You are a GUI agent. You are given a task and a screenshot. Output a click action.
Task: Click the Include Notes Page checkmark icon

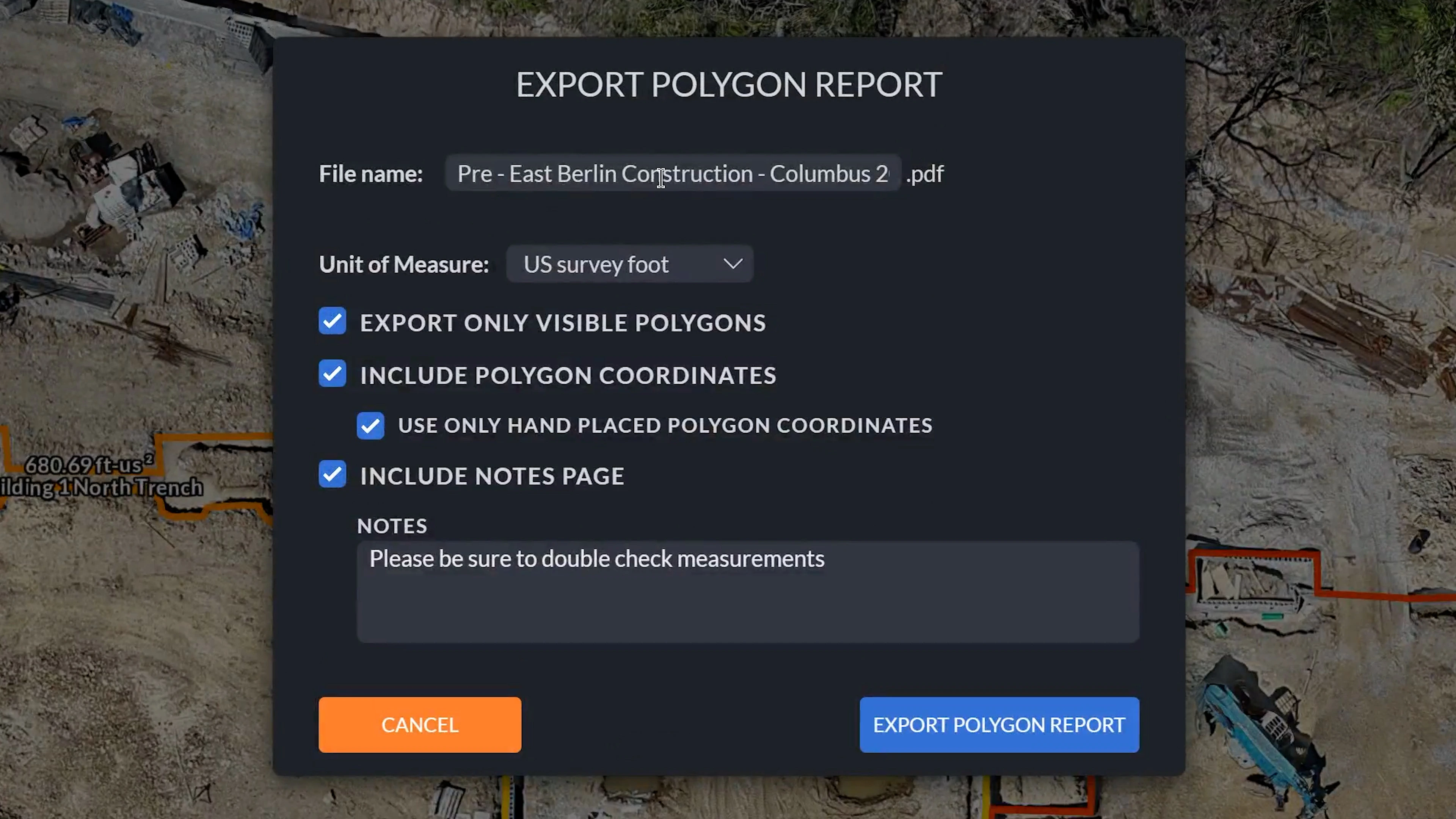click(333, 475)
